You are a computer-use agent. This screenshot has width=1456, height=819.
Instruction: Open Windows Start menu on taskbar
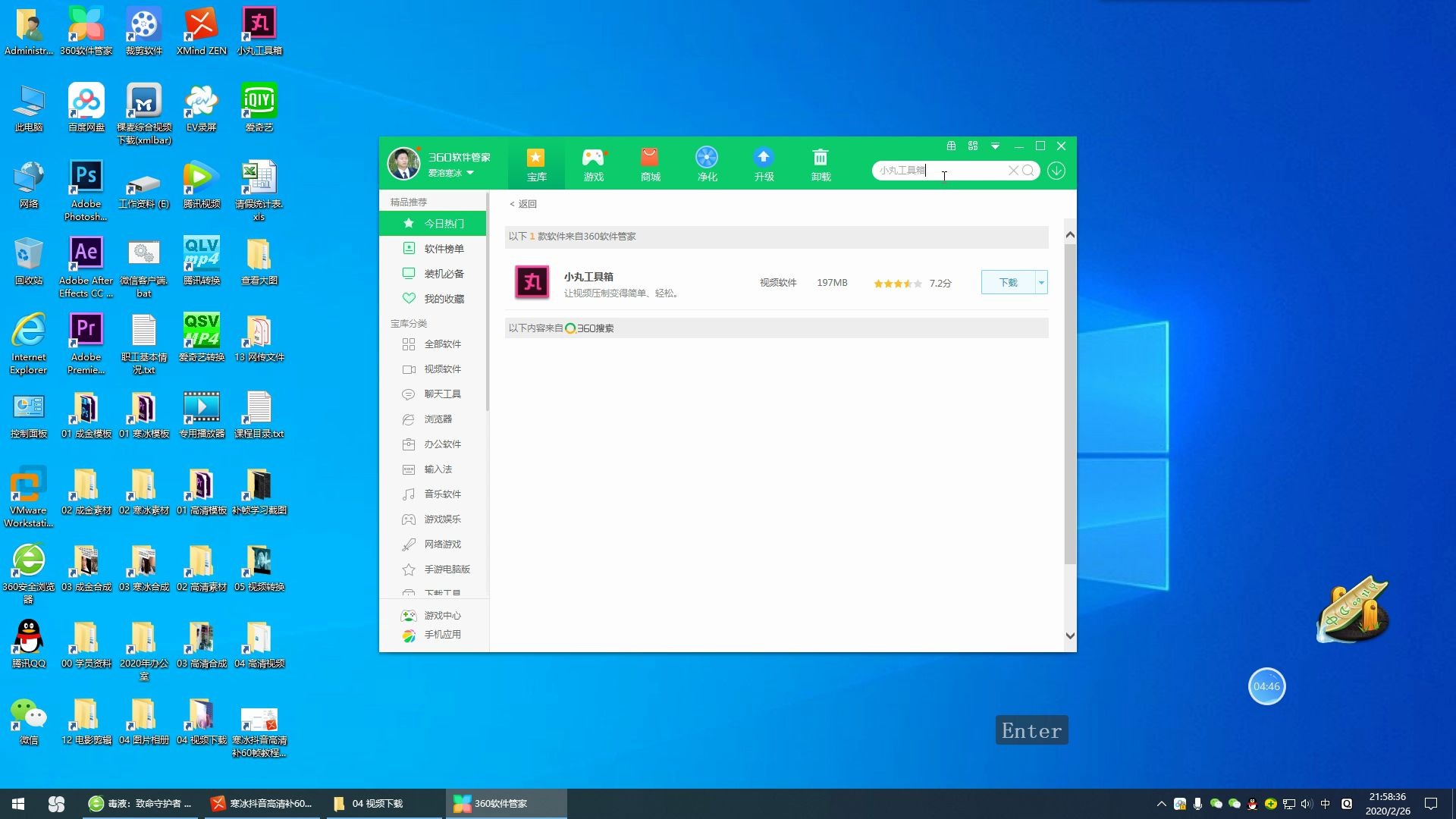pyautogui.click(x=18, y=804)
